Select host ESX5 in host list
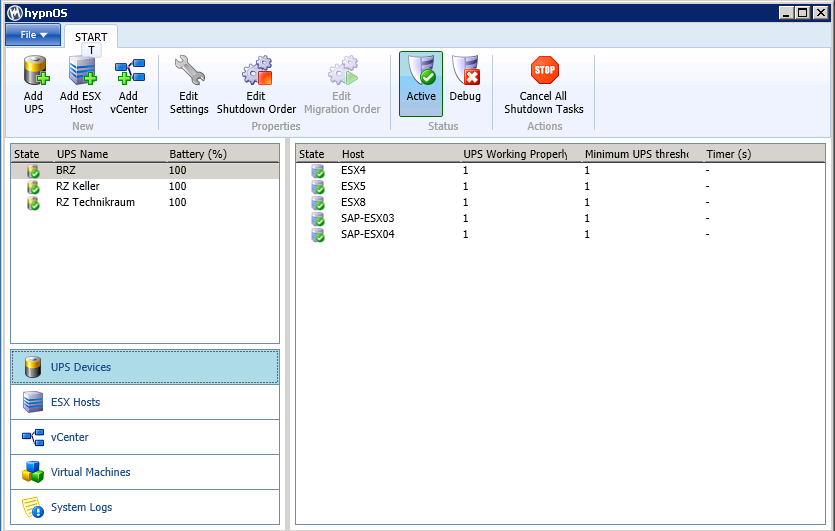835x531 pixels. (x=560, y=186)
